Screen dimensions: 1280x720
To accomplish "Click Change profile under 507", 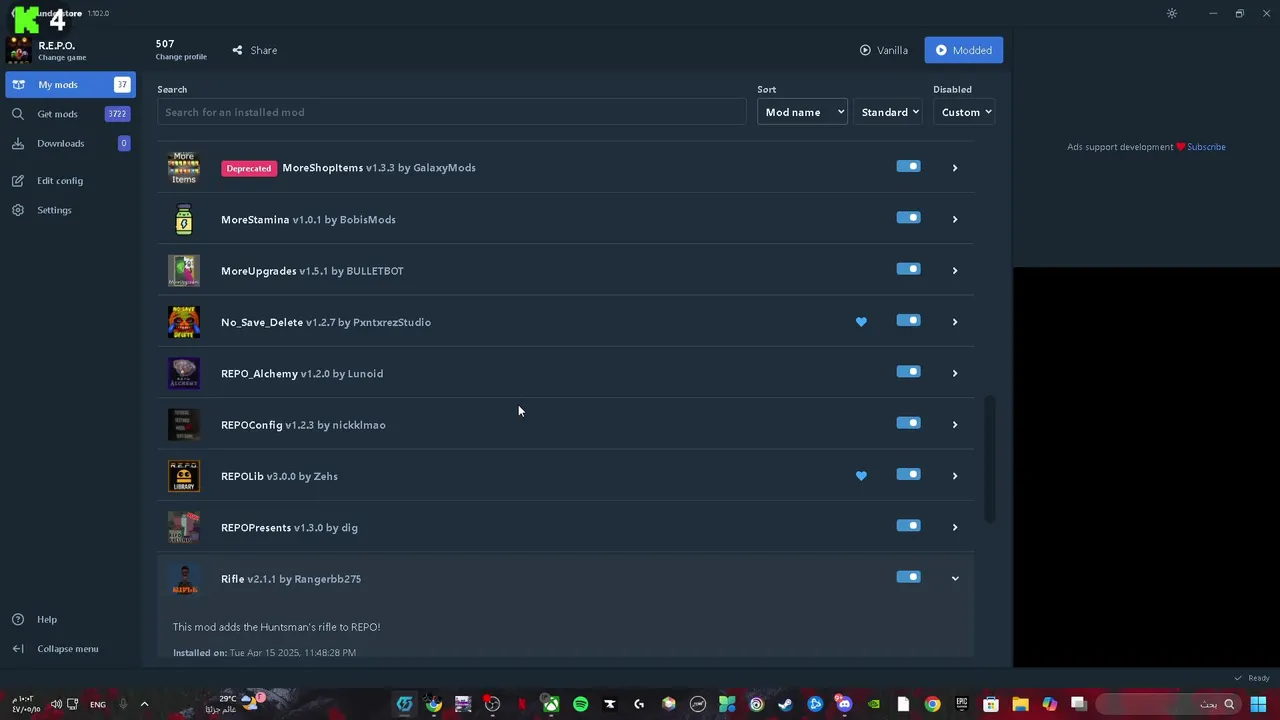I will 181,57.
